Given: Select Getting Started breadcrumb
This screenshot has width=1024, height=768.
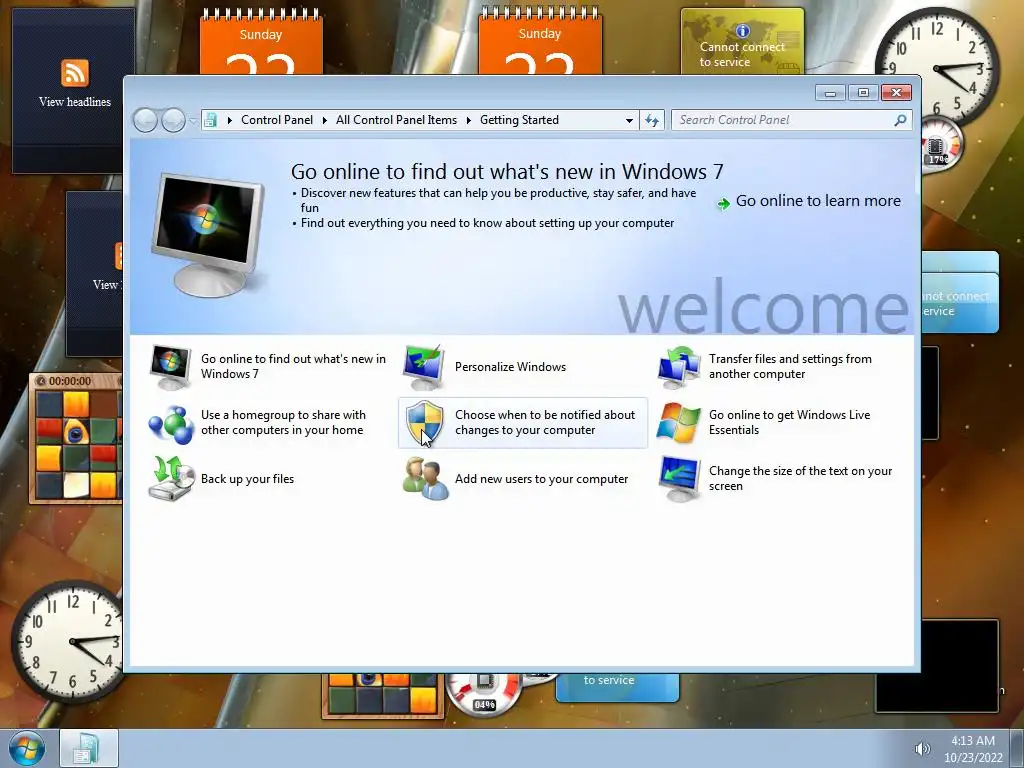Looking at the screenshot, I should (519, 120).
